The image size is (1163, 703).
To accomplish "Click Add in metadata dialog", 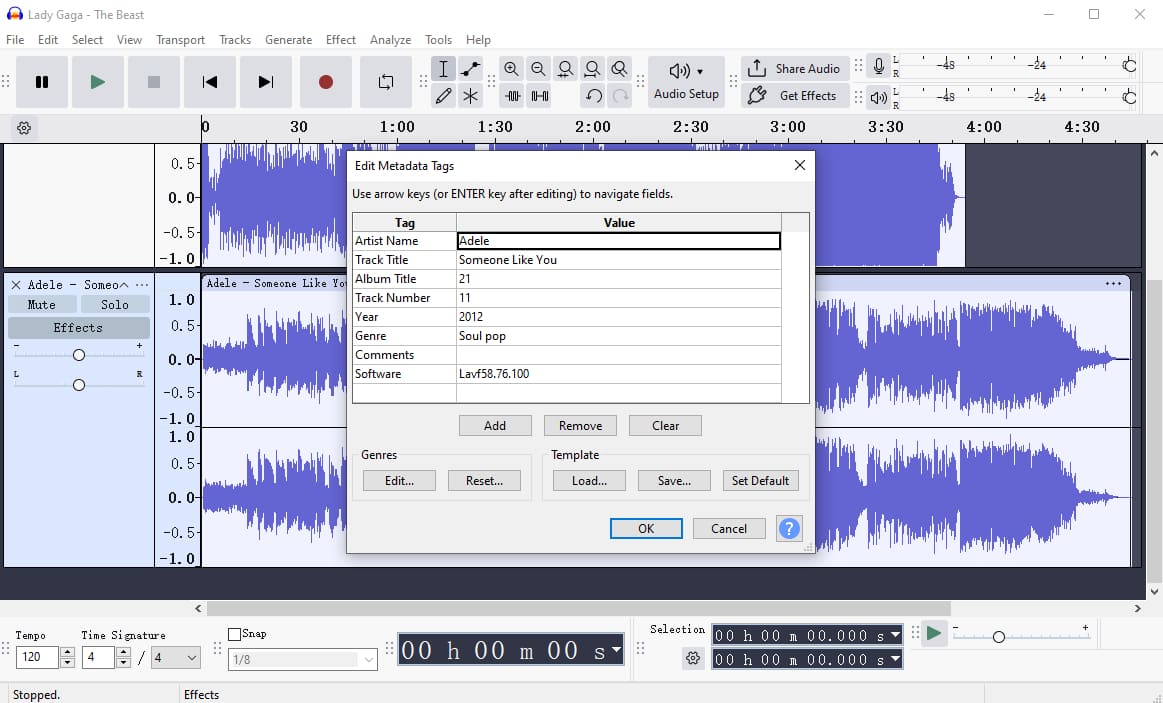I will 495,426.
